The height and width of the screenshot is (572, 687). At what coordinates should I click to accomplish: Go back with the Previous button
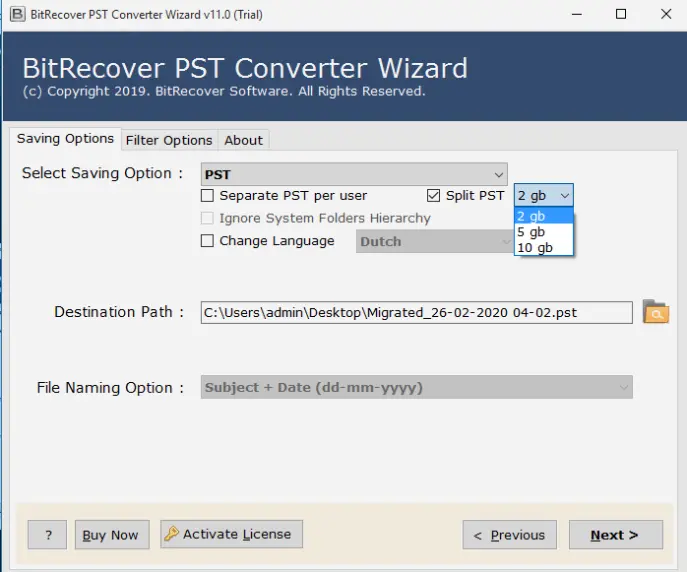(x=510, y=535)
